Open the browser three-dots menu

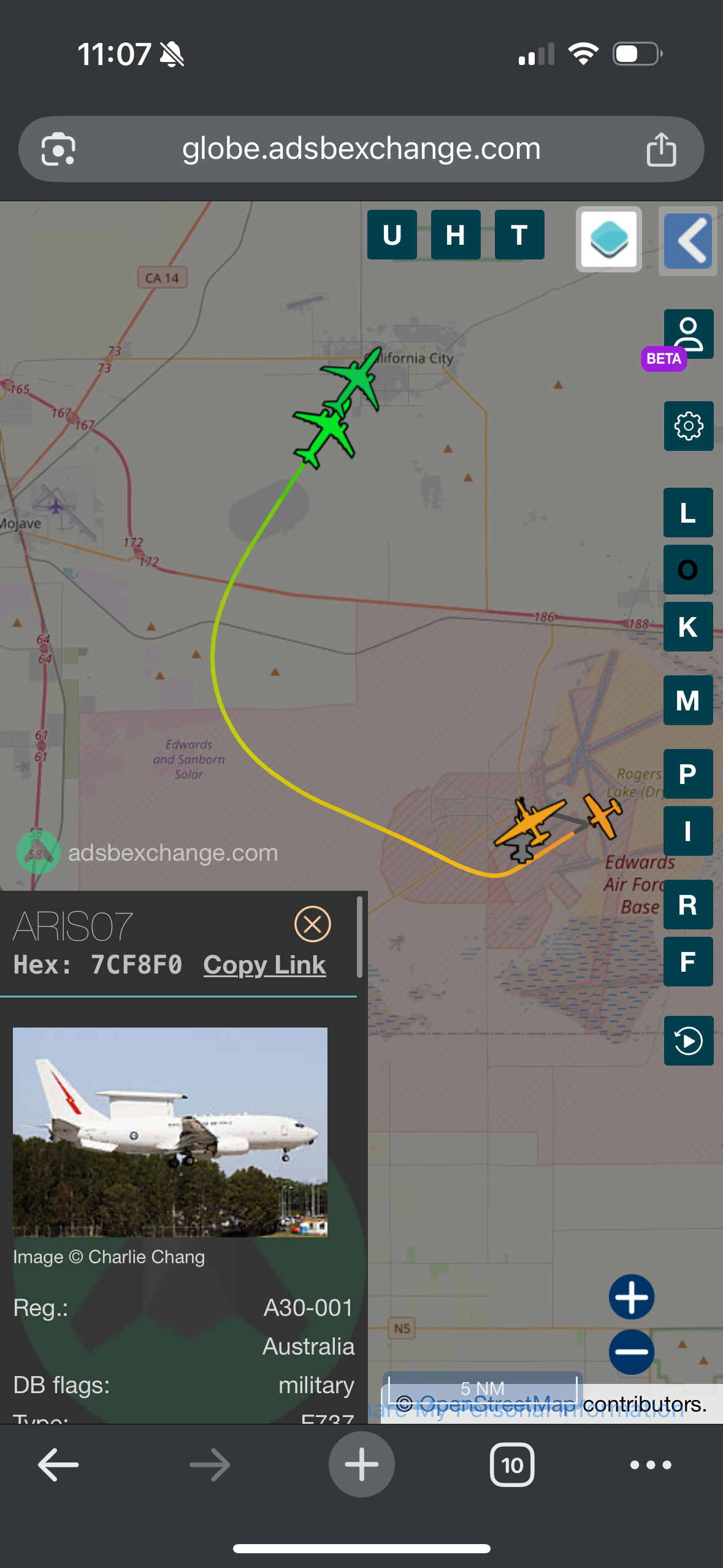click(x=651, y=1465)
